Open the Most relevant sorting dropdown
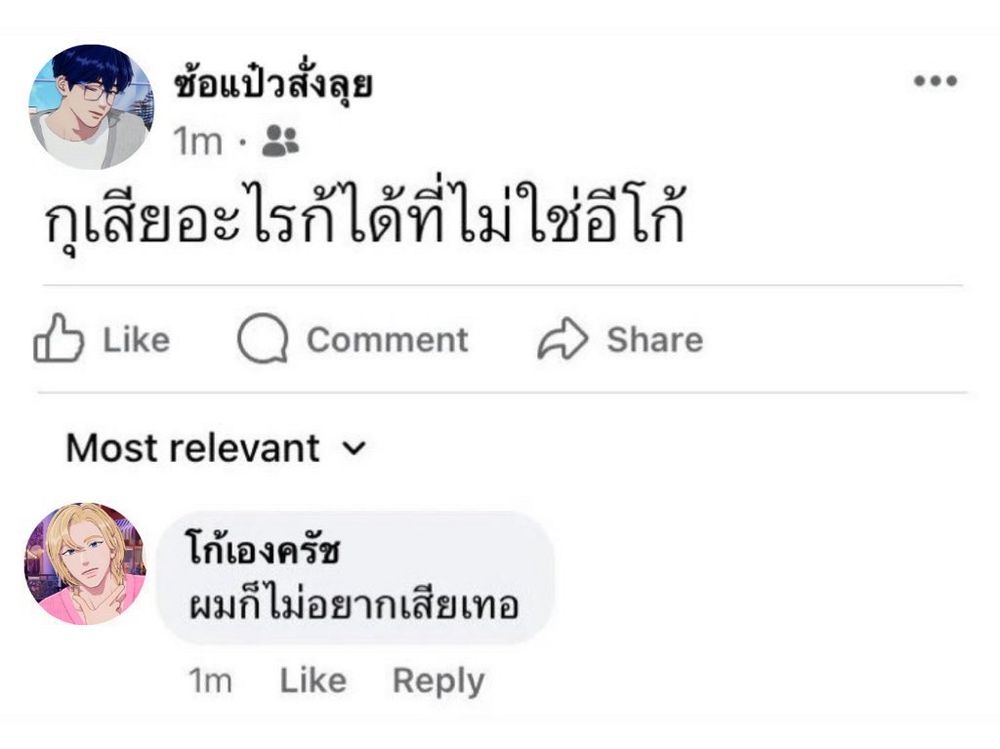The image size is (1000, 749). pyautogui.click(x=195, y=449)
